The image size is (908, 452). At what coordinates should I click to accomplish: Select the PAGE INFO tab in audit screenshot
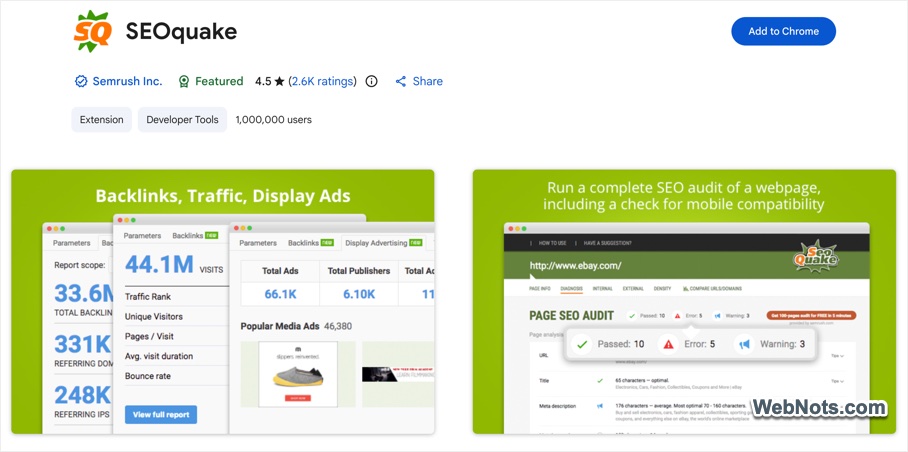[540, 288]
